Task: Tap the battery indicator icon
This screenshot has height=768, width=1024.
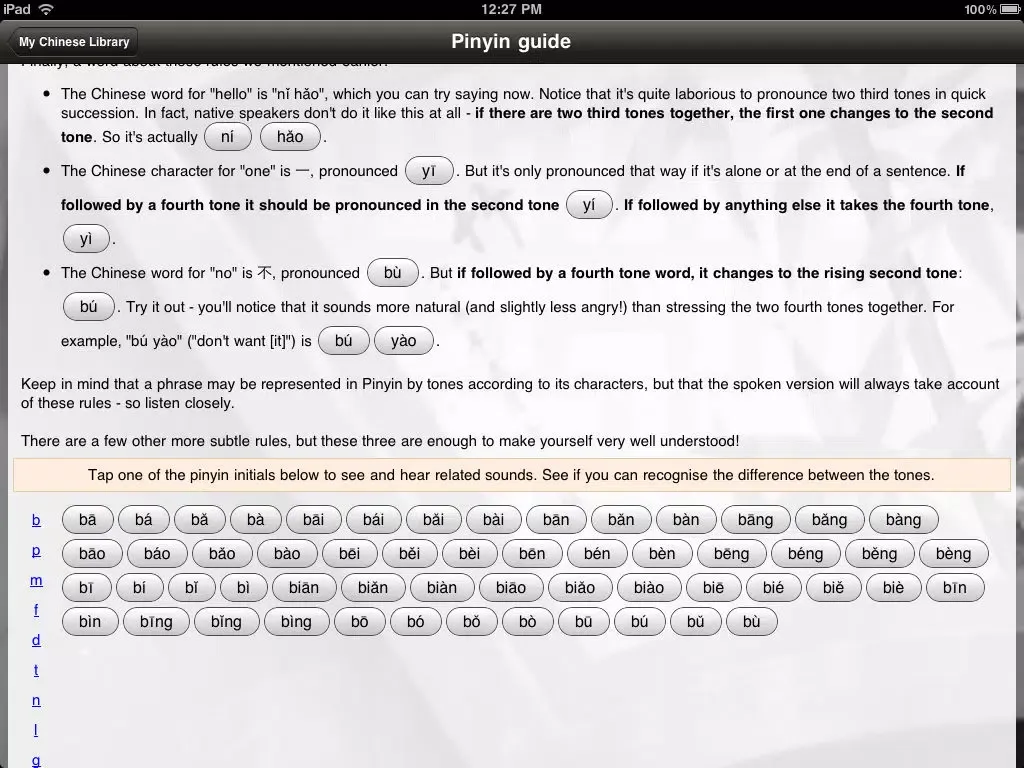Action: point(1009,9)
